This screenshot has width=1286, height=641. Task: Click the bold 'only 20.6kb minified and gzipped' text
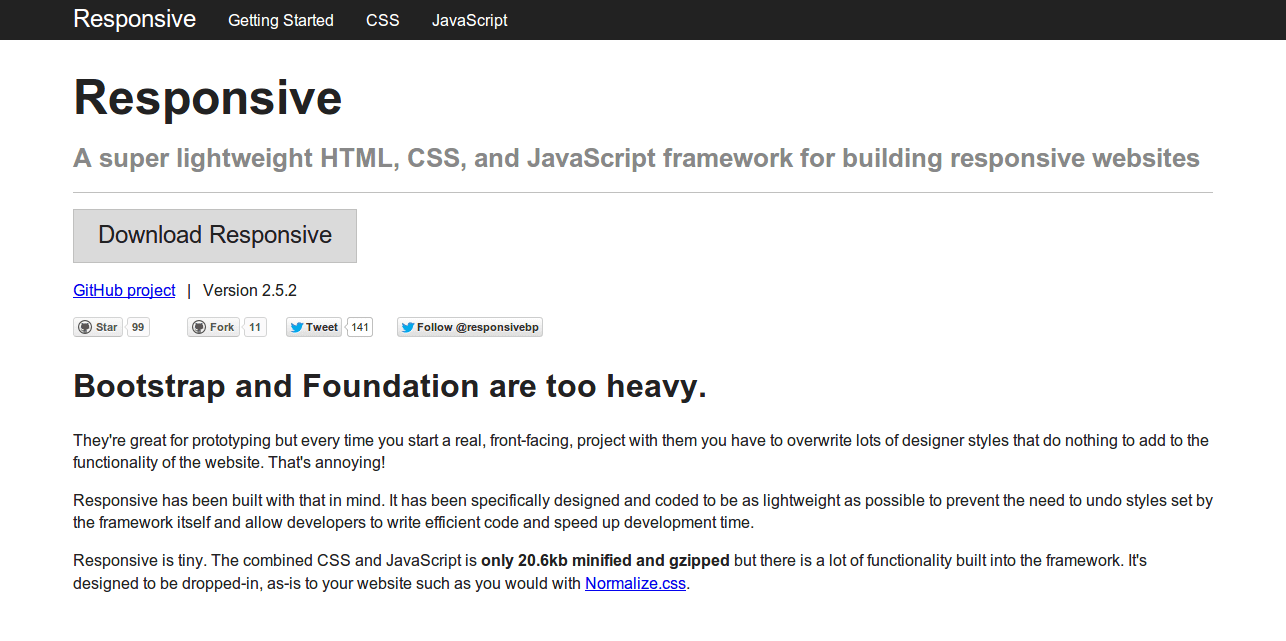[x=605, y=560]
